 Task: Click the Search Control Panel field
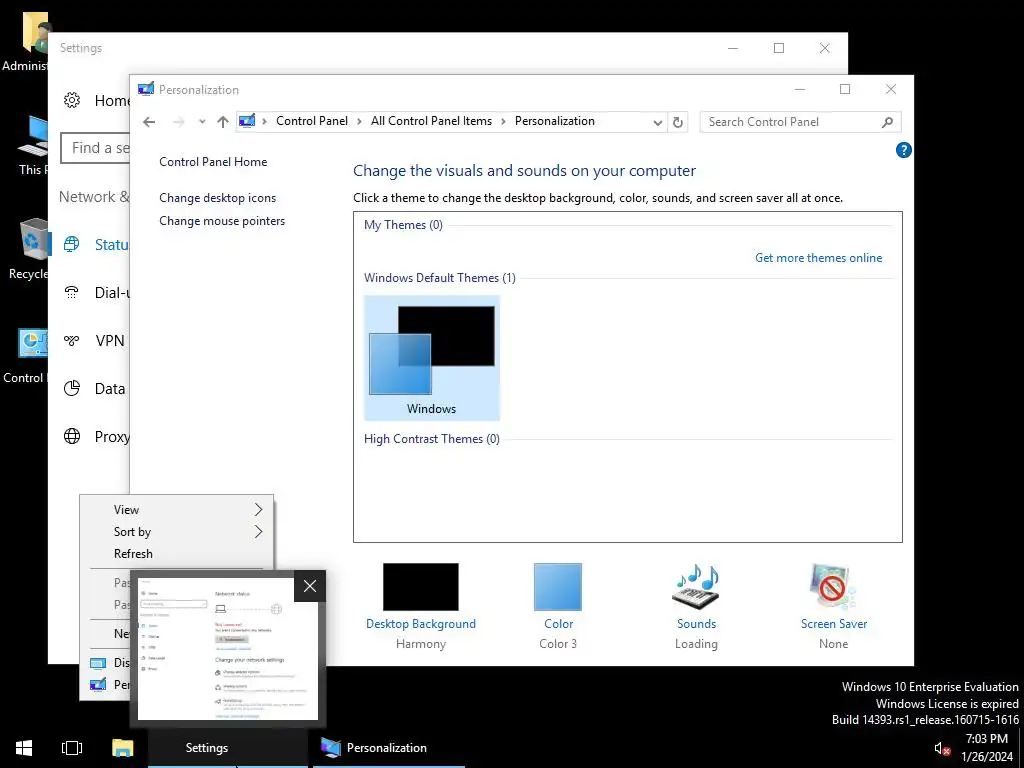click(x=800, y=122)
